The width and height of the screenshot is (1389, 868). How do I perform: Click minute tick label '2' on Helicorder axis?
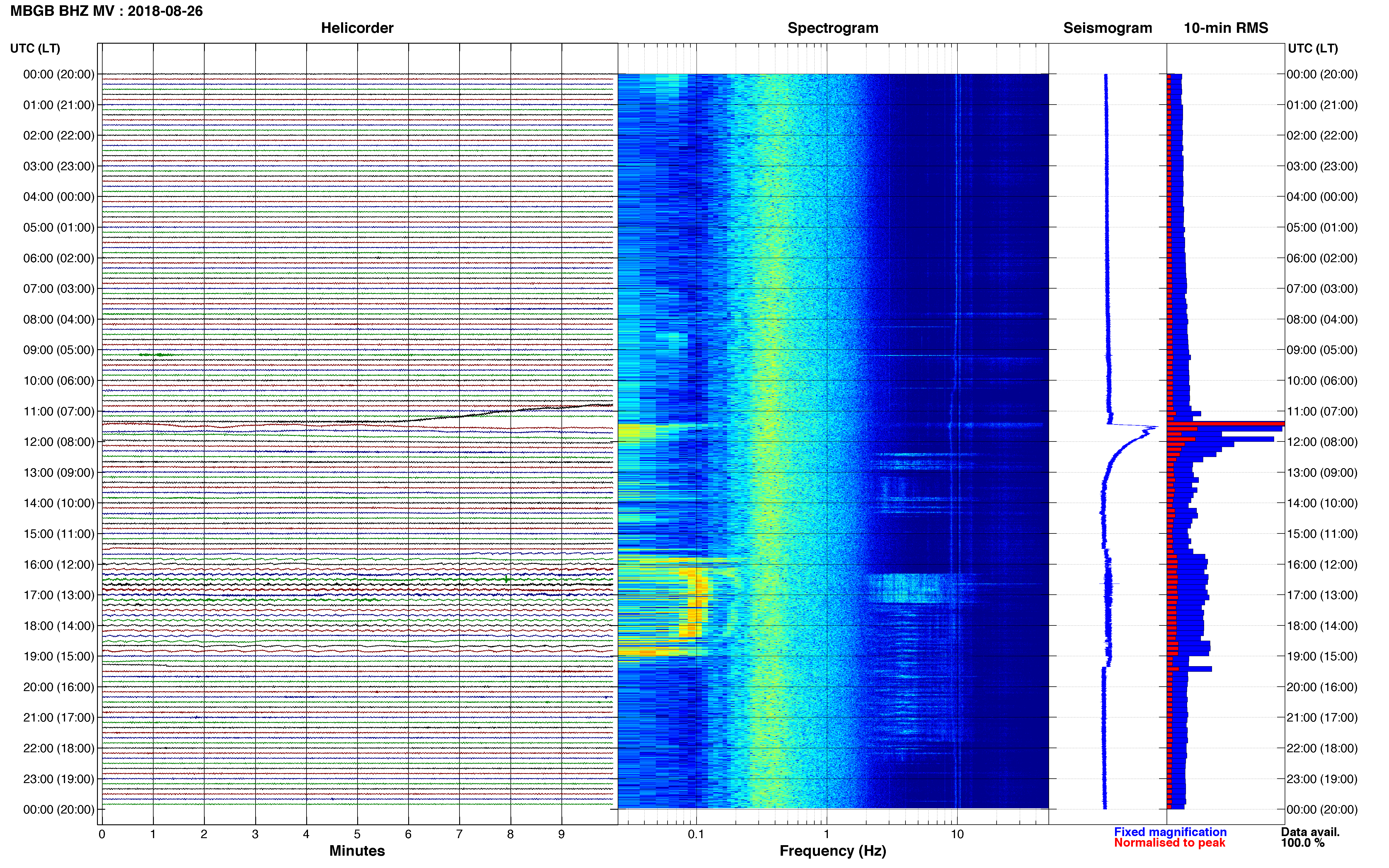pyautogui.click(x=204, y=834)
